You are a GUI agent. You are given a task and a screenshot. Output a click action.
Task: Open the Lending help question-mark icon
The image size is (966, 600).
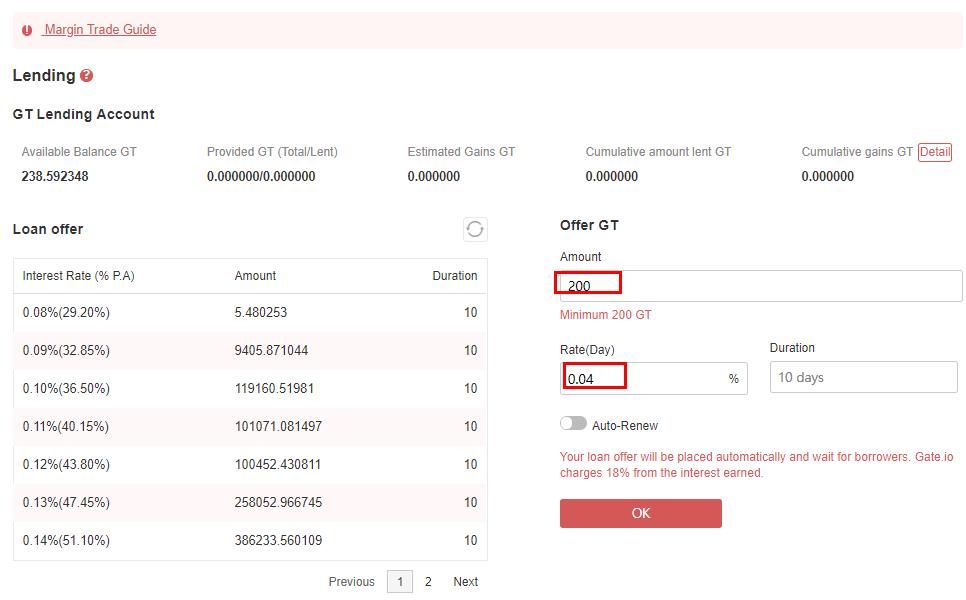coord(87,76)
